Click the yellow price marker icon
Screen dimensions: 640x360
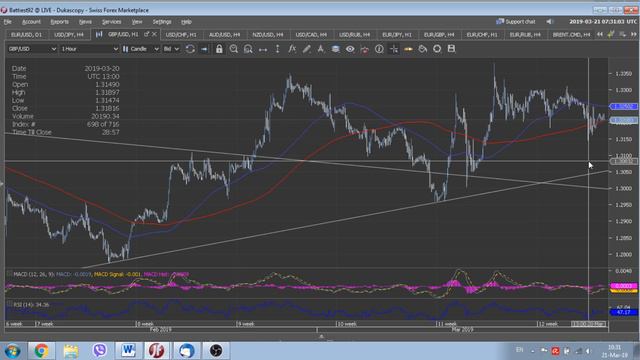click(408, 49)
